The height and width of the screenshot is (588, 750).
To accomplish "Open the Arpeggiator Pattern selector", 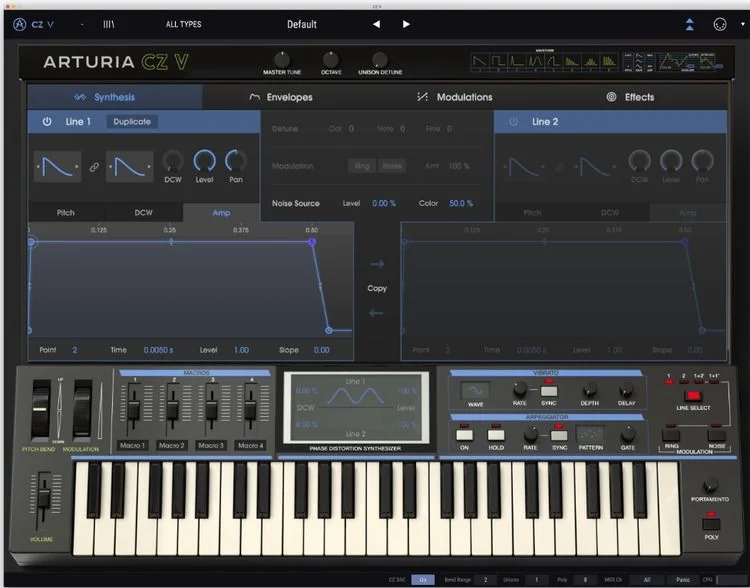I will [x=591, y=434].
